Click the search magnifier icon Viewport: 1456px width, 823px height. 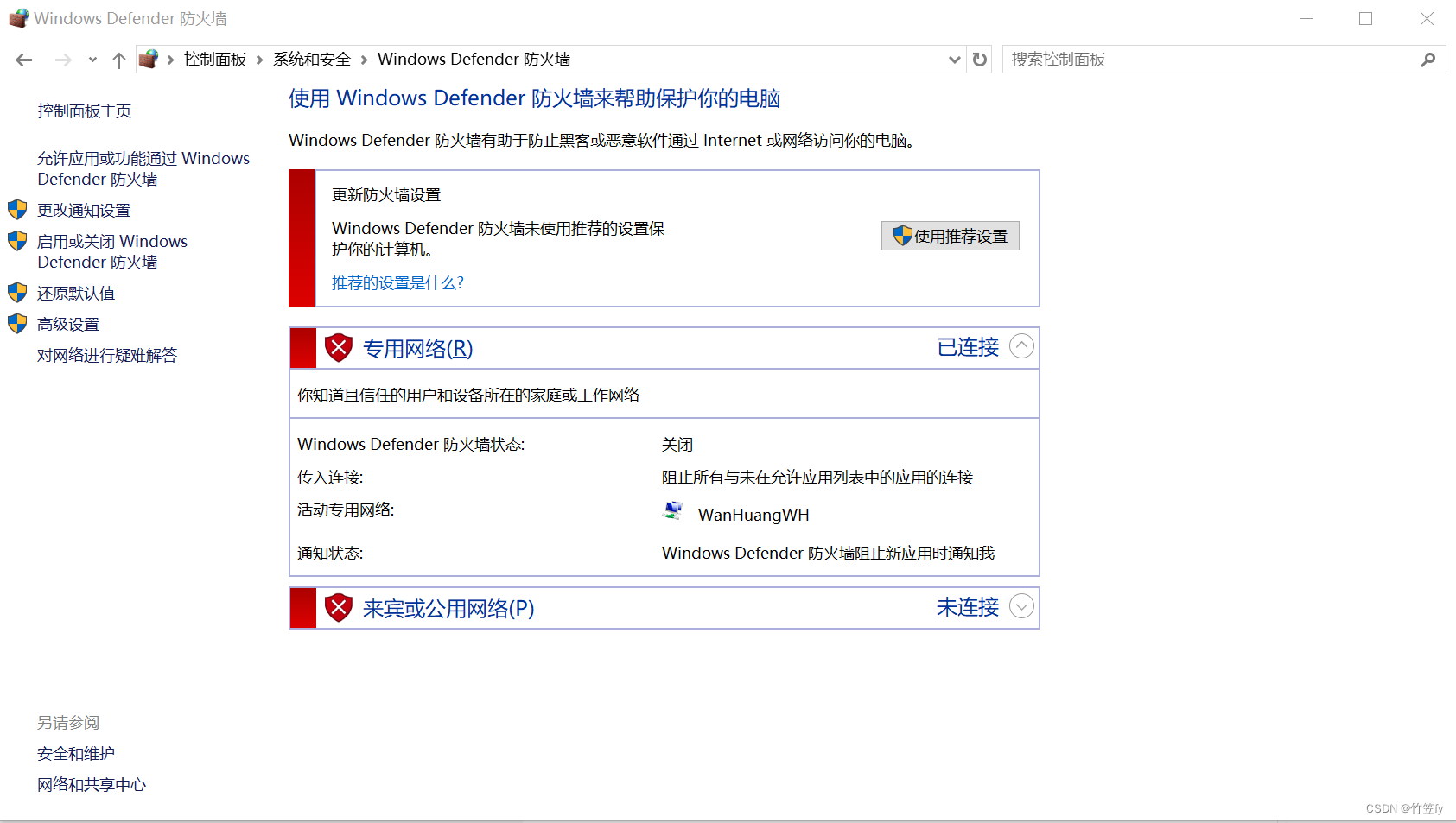(1428, 60)
